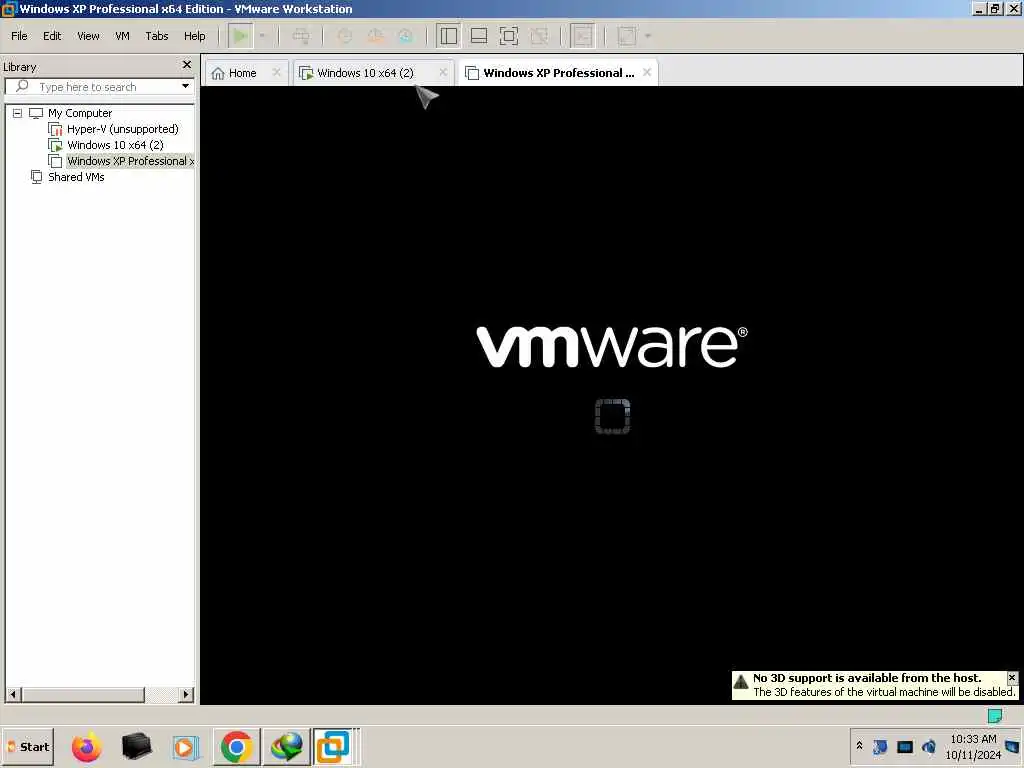
Task: Click the Library horizontal scrollbar left arrow
Action: click(x=12, y=694)
